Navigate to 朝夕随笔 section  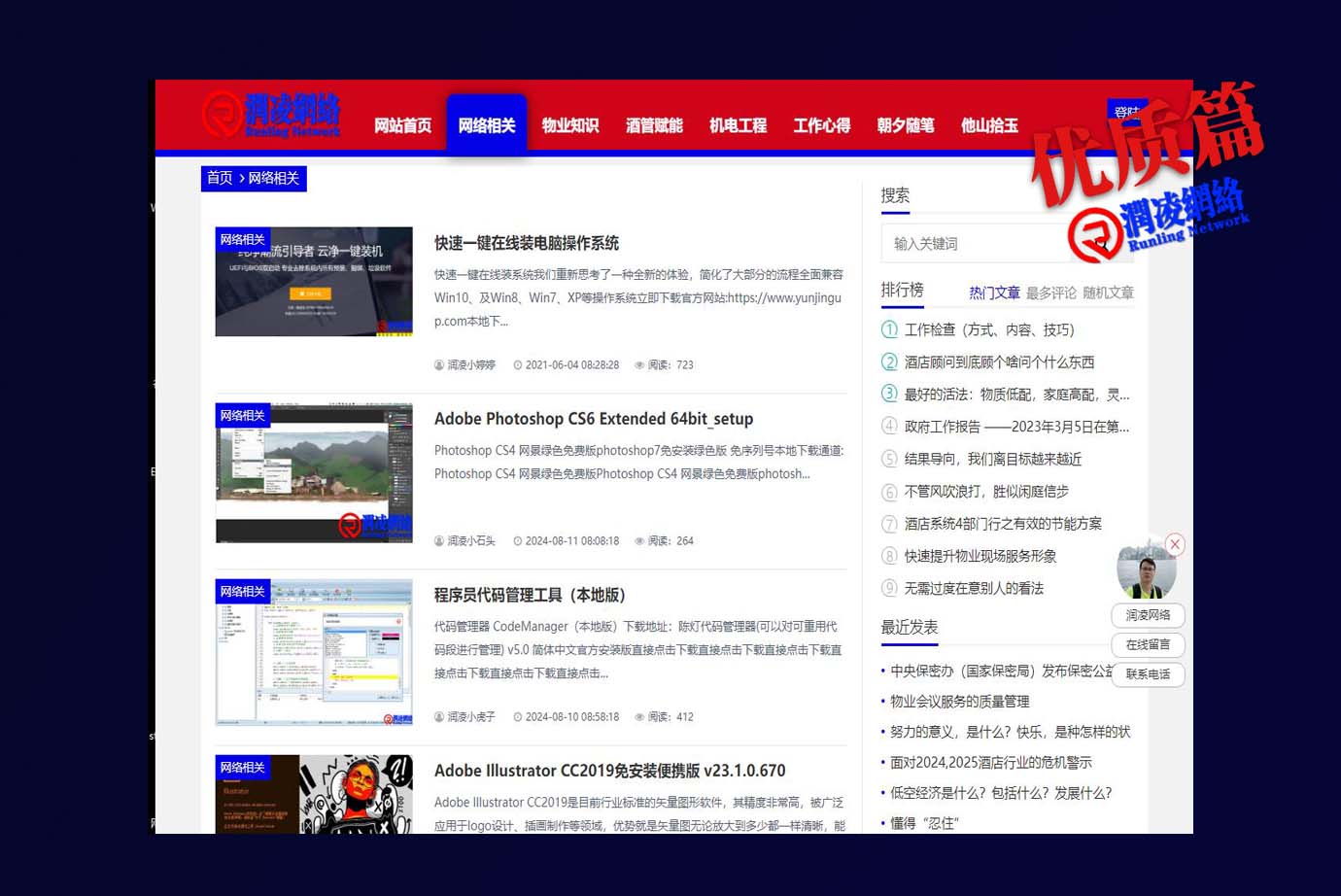point(906,125)
